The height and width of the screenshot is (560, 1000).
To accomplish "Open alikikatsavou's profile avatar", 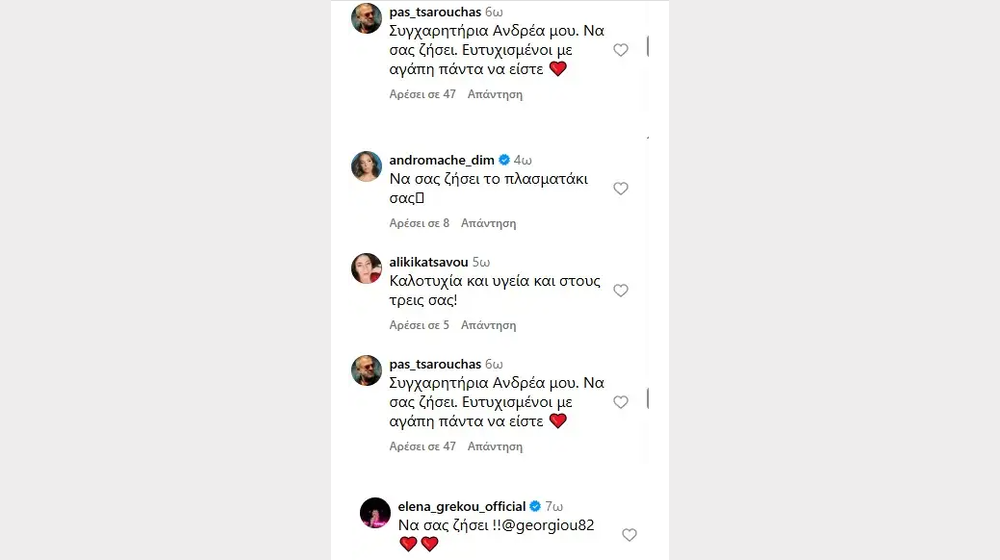I will pyautogui.click(x=367, y=269).
